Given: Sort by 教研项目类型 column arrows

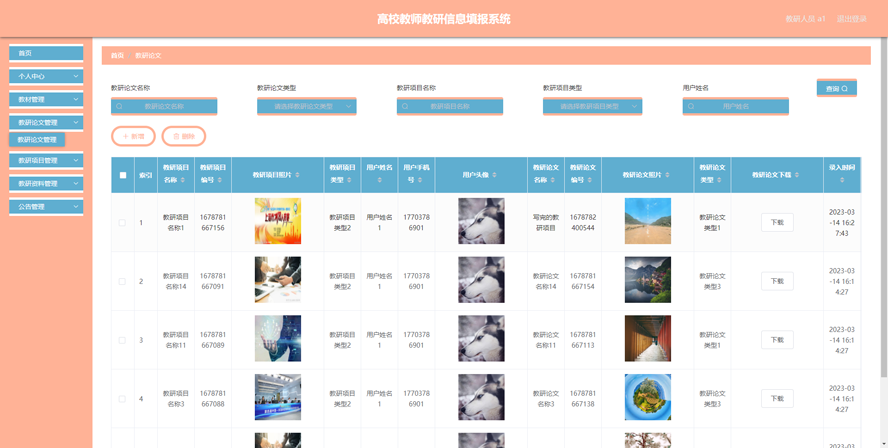Looking at the screenshot, I should click(349, 180).
